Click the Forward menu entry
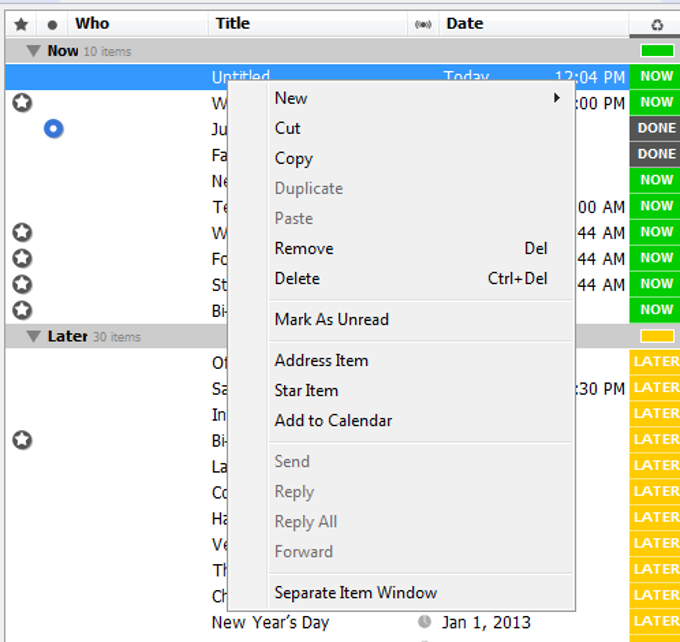Viewport: 680px width, 642px height. click(x=304, y=552)
